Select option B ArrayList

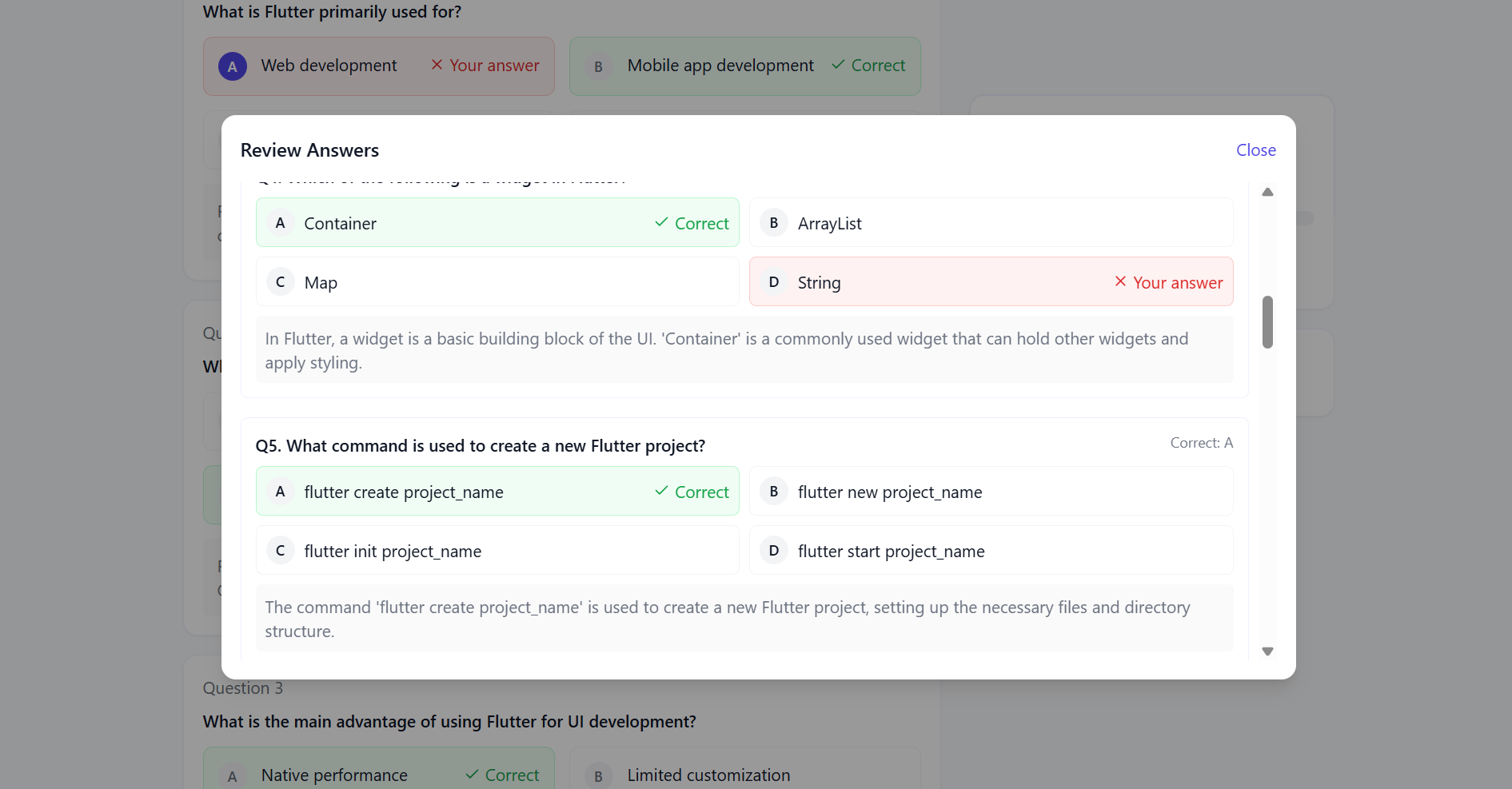[991, 222]
